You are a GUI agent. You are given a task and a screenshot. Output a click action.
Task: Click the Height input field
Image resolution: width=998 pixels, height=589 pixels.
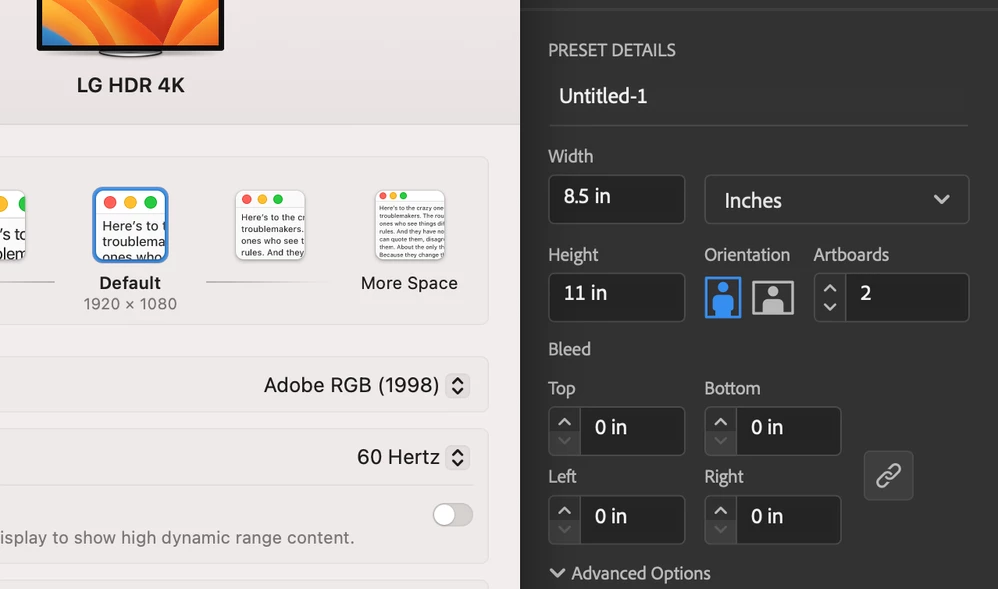pyautogui.click(x=617, y=297)
